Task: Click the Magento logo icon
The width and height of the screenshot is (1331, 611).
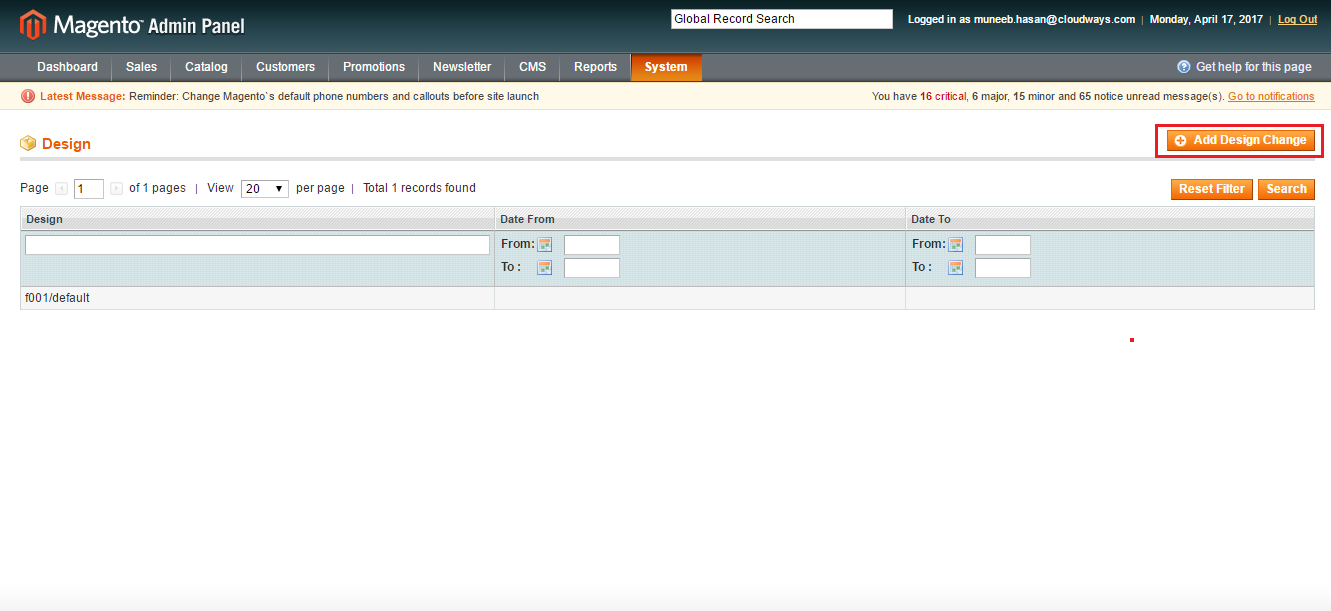Action: [33, 24]
